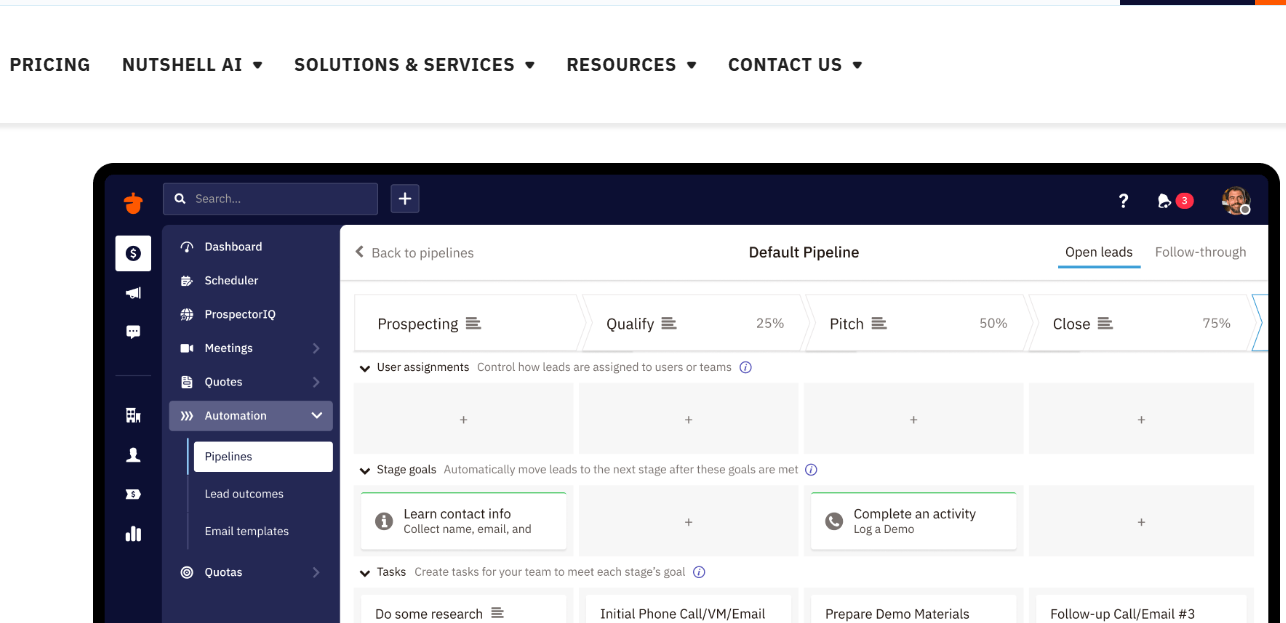Viewport: 1286px width, 623px height.
Task: Add user assignment for Prospecting stage
Action: [x=463, y=420]
